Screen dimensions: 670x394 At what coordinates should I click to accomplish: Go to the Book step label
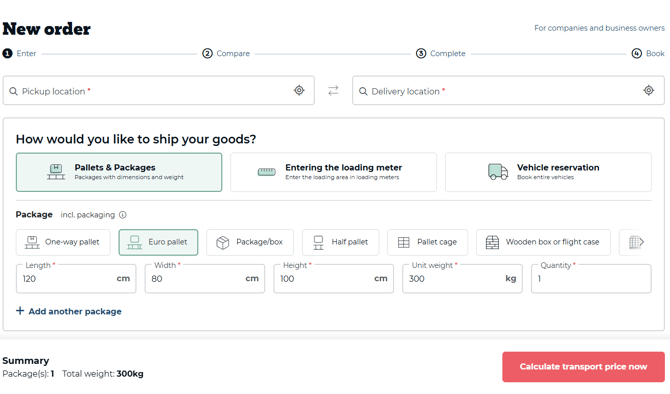(655, 53)
